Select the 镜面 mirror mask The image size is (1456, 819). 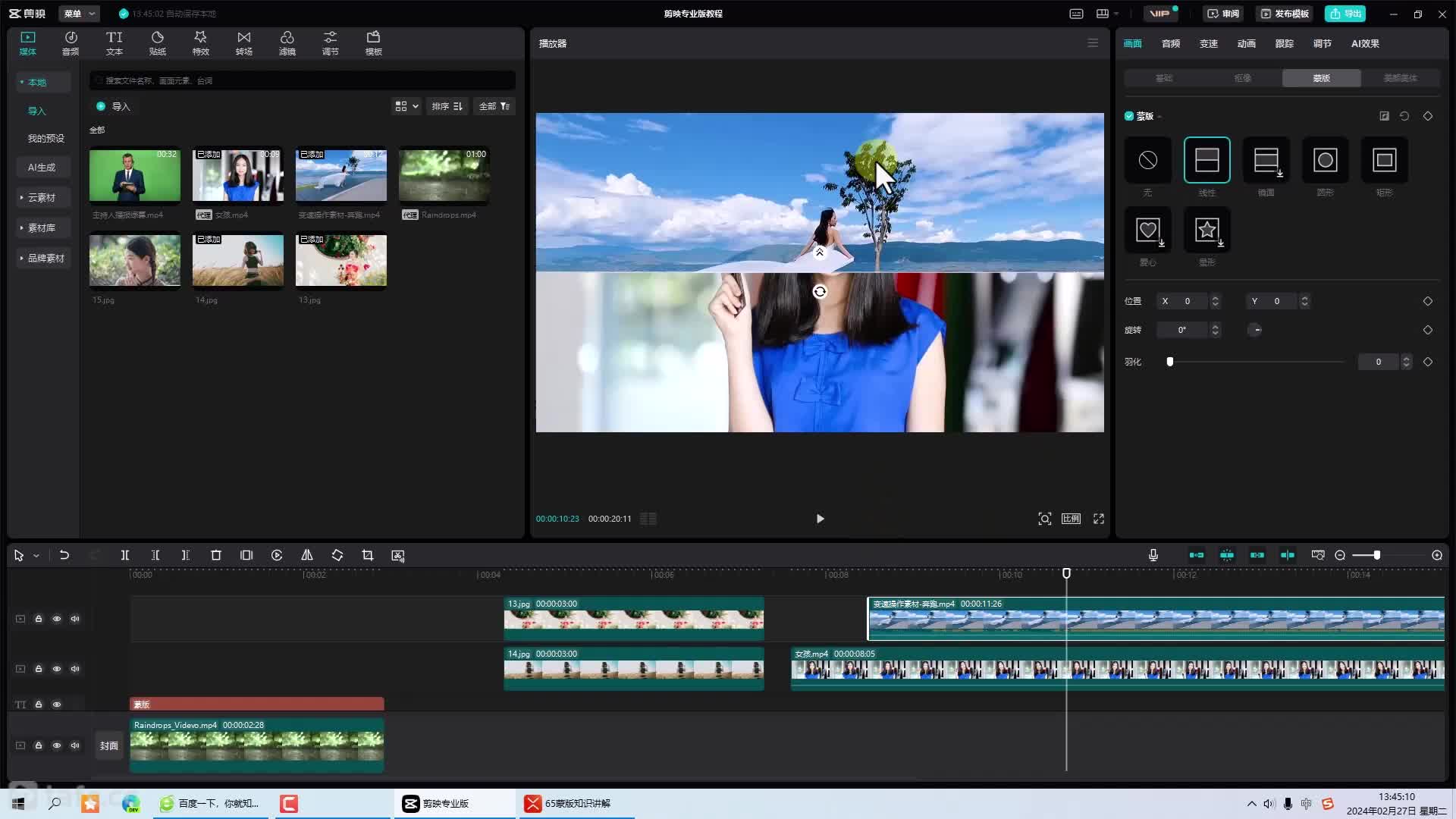[1266, 160]
